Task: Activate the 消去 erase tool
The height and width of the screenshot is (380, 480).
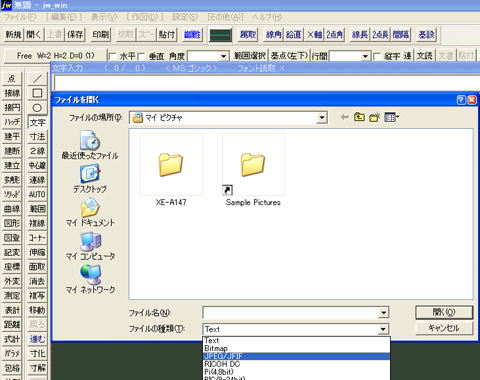Action: tap(37, 281)
